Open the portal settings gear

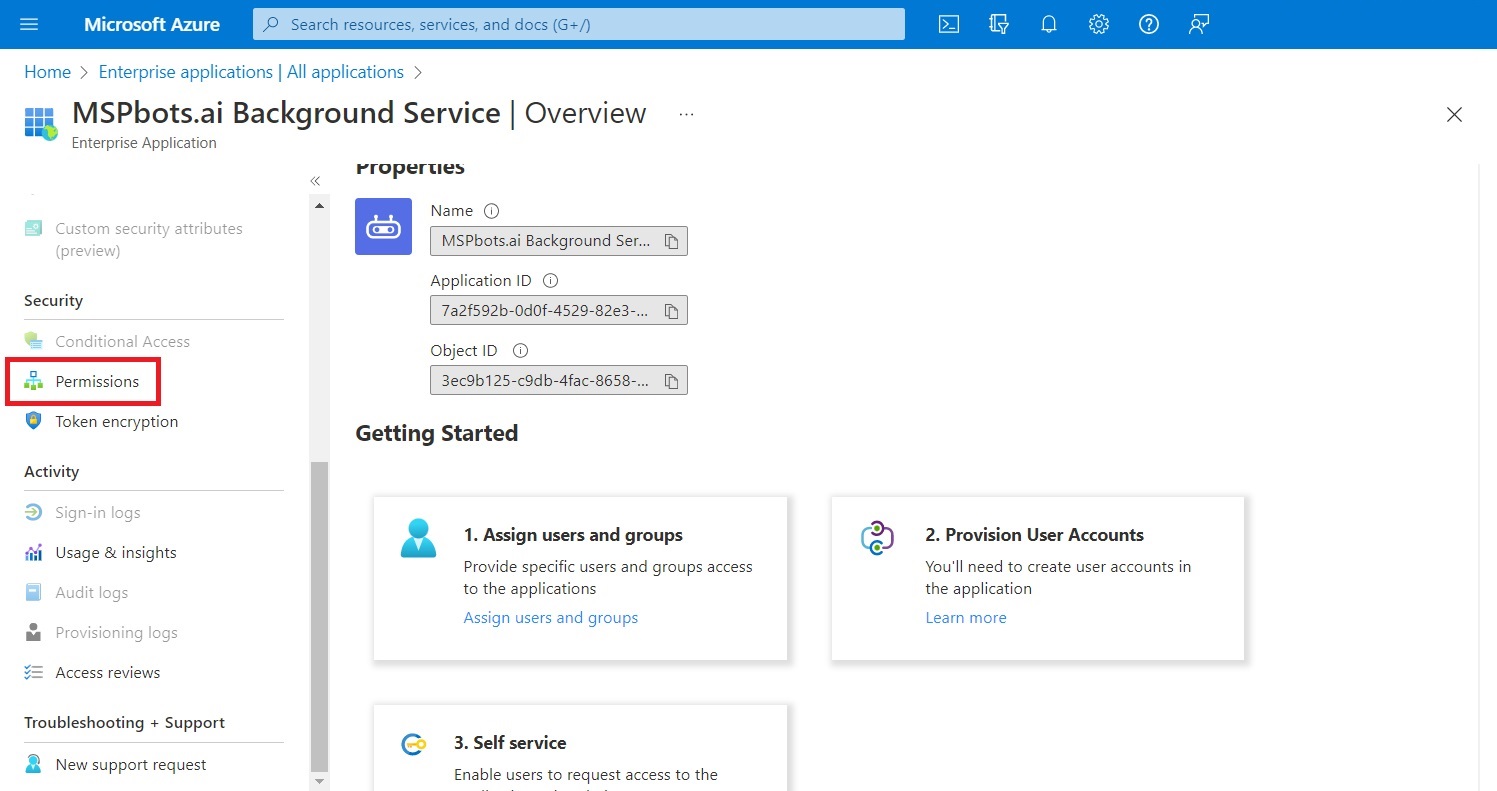click(x=1098, y=25)
